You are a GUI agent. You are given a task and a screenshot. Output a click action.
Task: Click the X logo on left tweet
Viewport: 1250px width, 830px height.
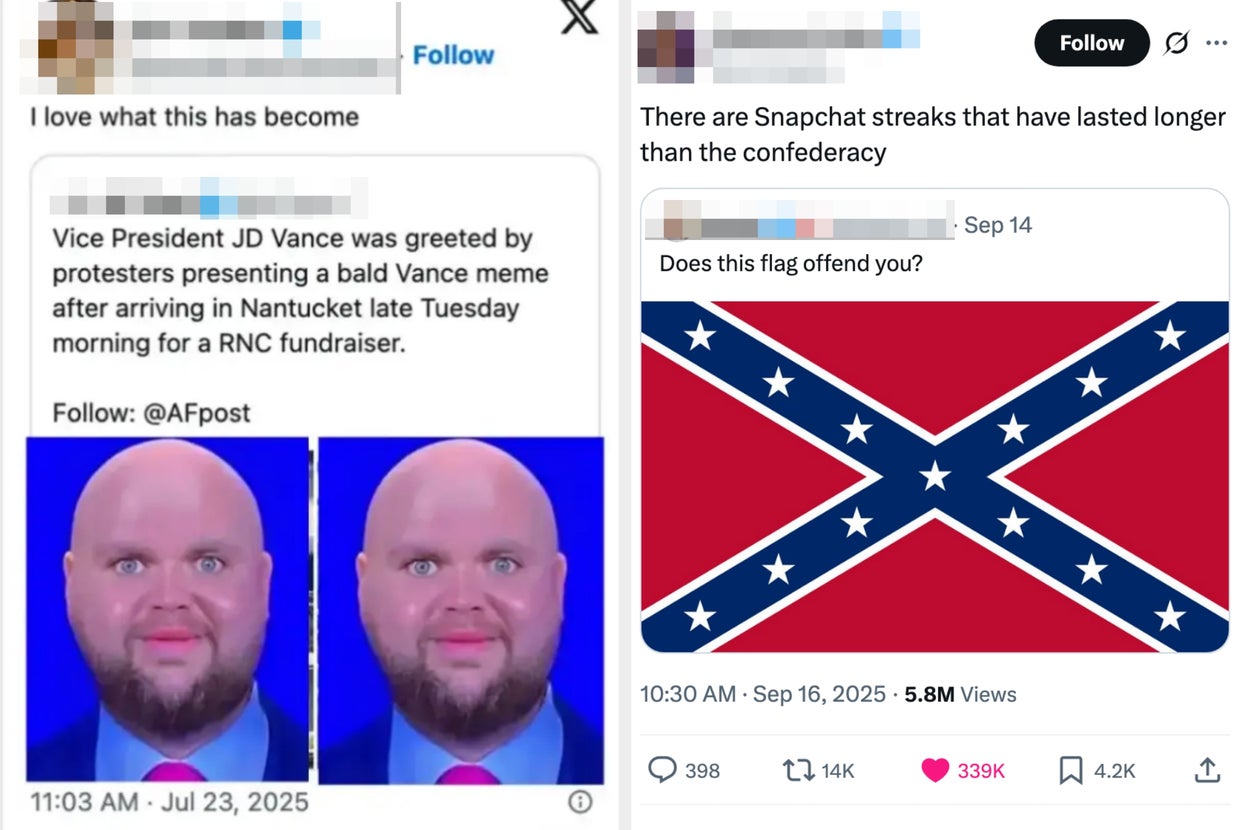[579, 16]
